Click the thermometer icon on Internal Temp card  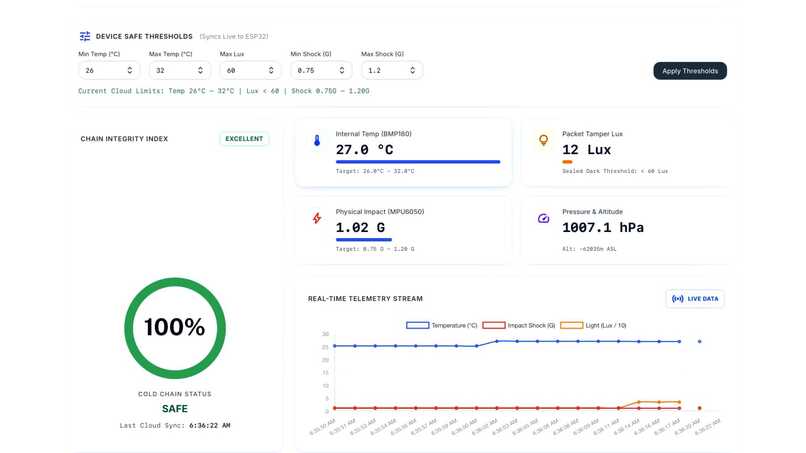[317, 140]
